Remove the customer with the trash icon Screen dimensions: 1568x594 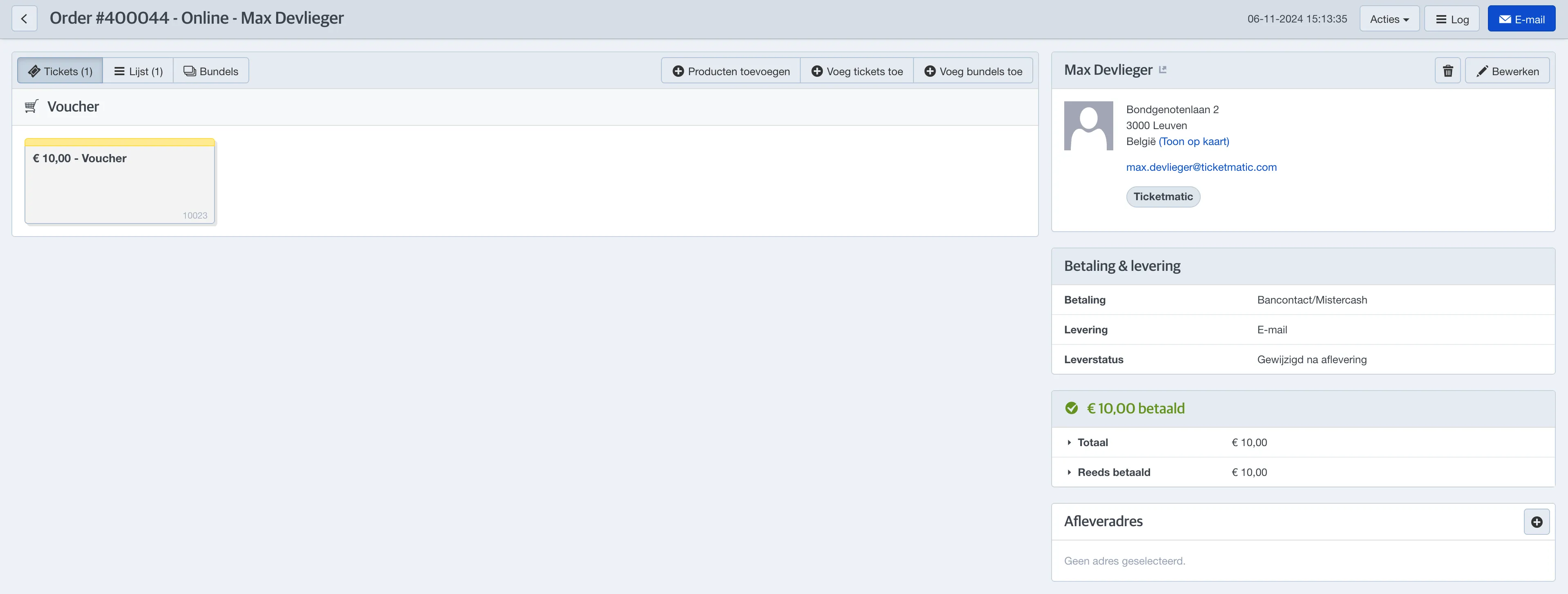coord(1447,71)
